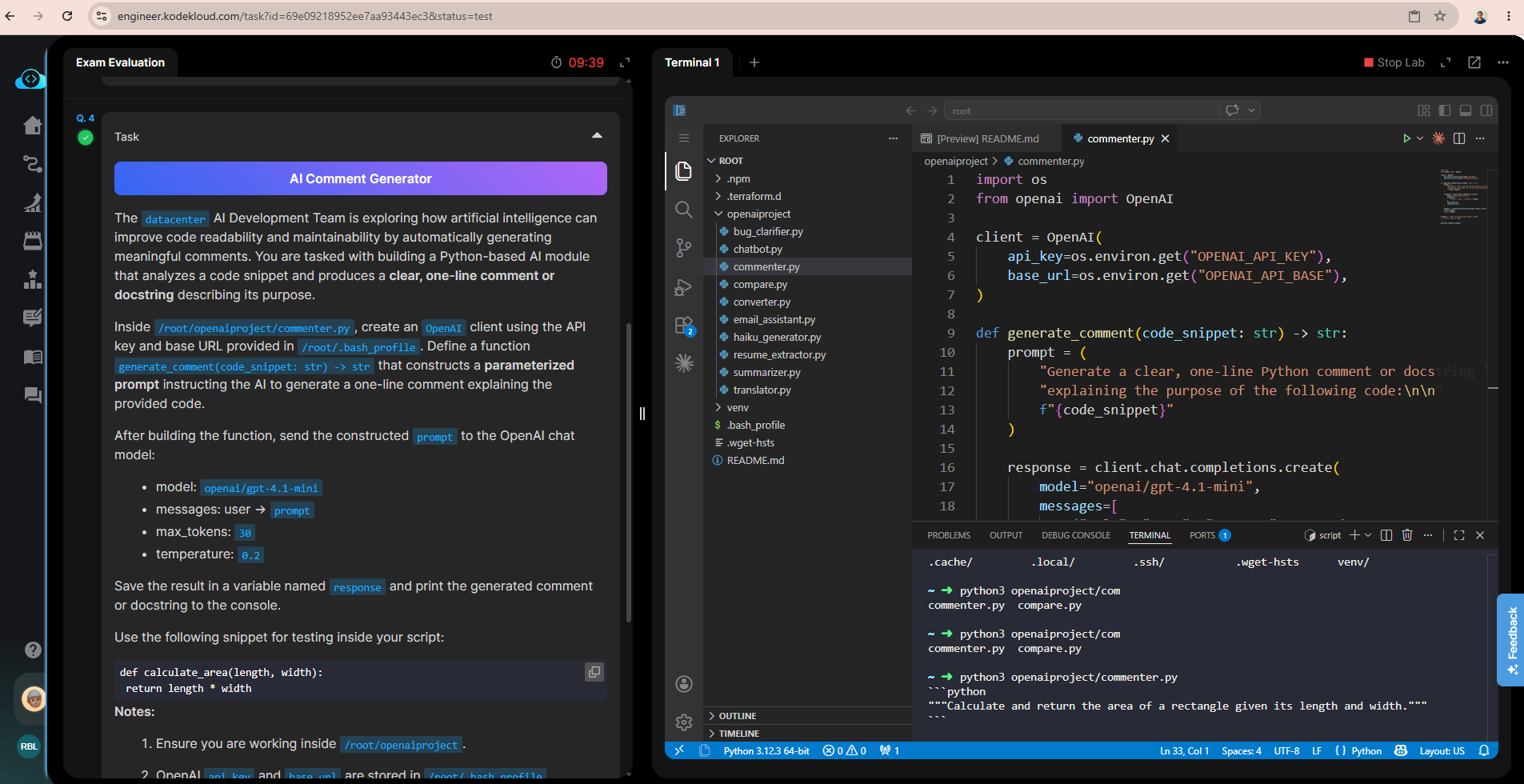Open bug_clarifier.py in the explorer
Screen dimensions: 1524x784
pos(768,231)
